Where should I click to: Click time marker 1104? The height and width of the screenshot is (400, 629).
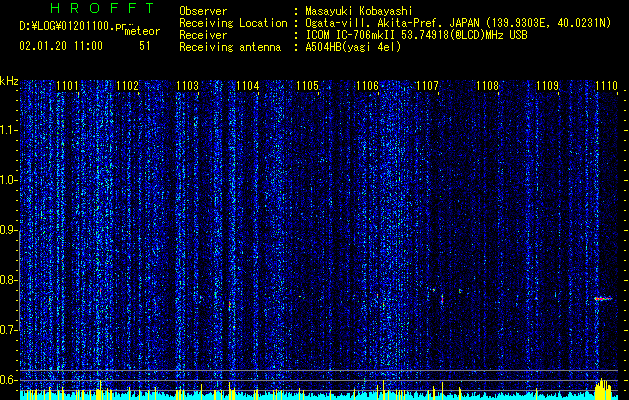(248, 86)
